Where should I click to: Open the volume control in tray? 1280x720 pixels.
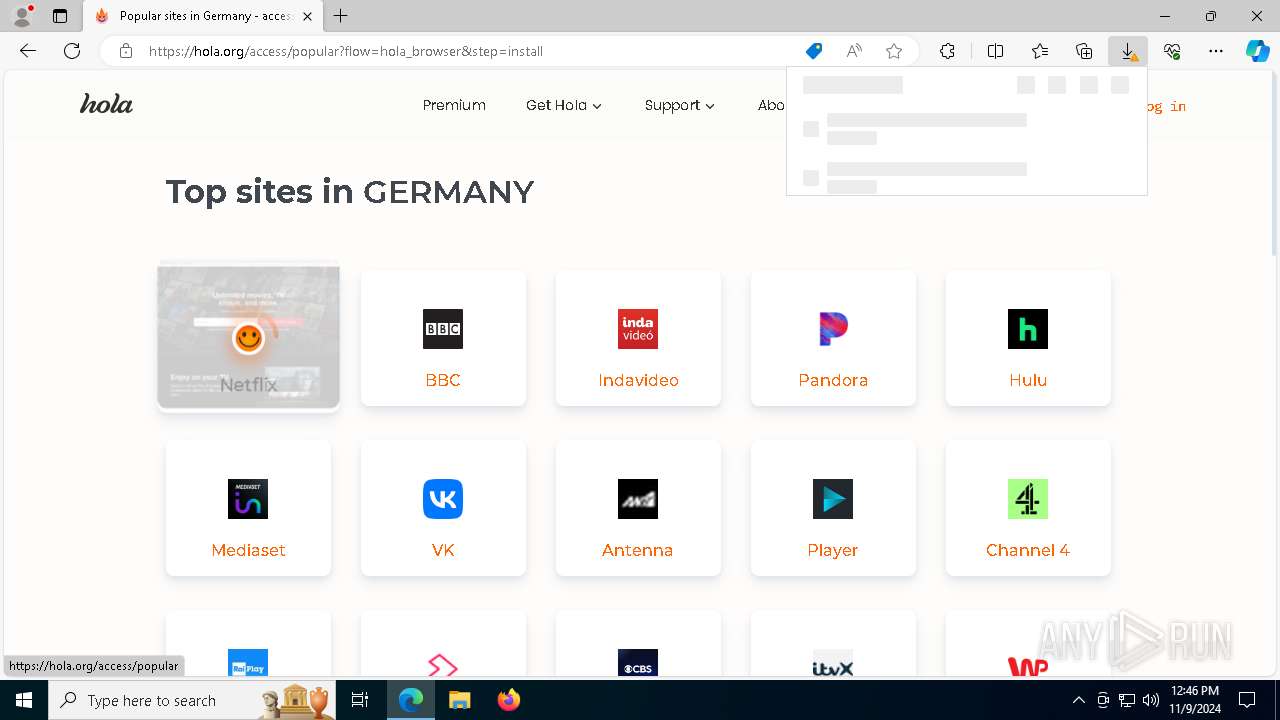tap(1151, 700)
